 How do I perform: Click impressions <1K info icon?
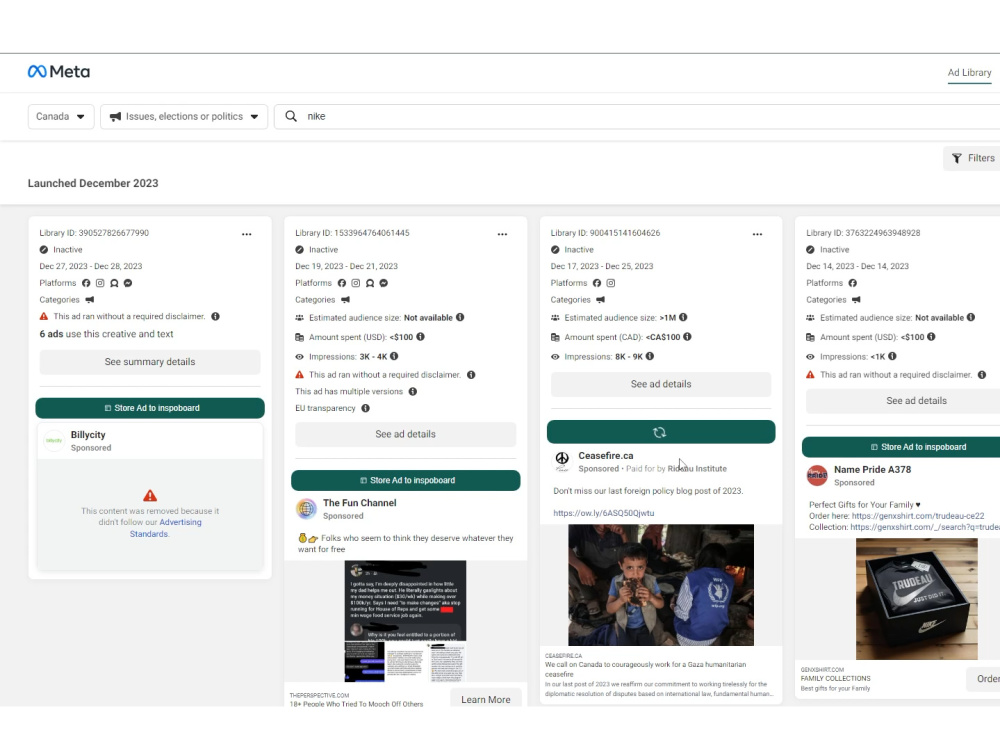pyautogui.click(x=892, y=356)
